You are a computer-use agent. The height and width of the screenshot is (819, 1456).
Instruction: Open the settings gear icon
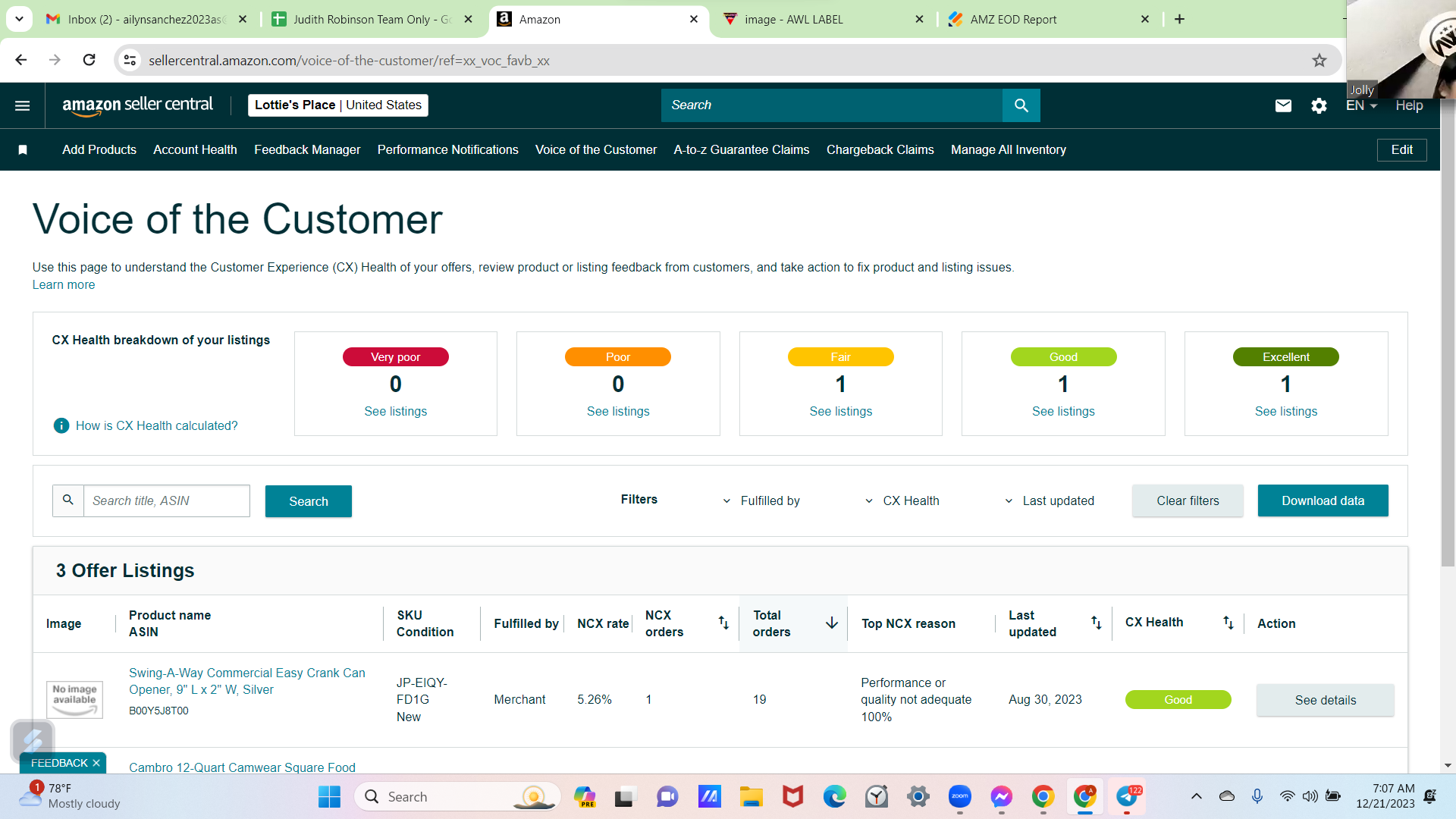(x=1319, y=105)
